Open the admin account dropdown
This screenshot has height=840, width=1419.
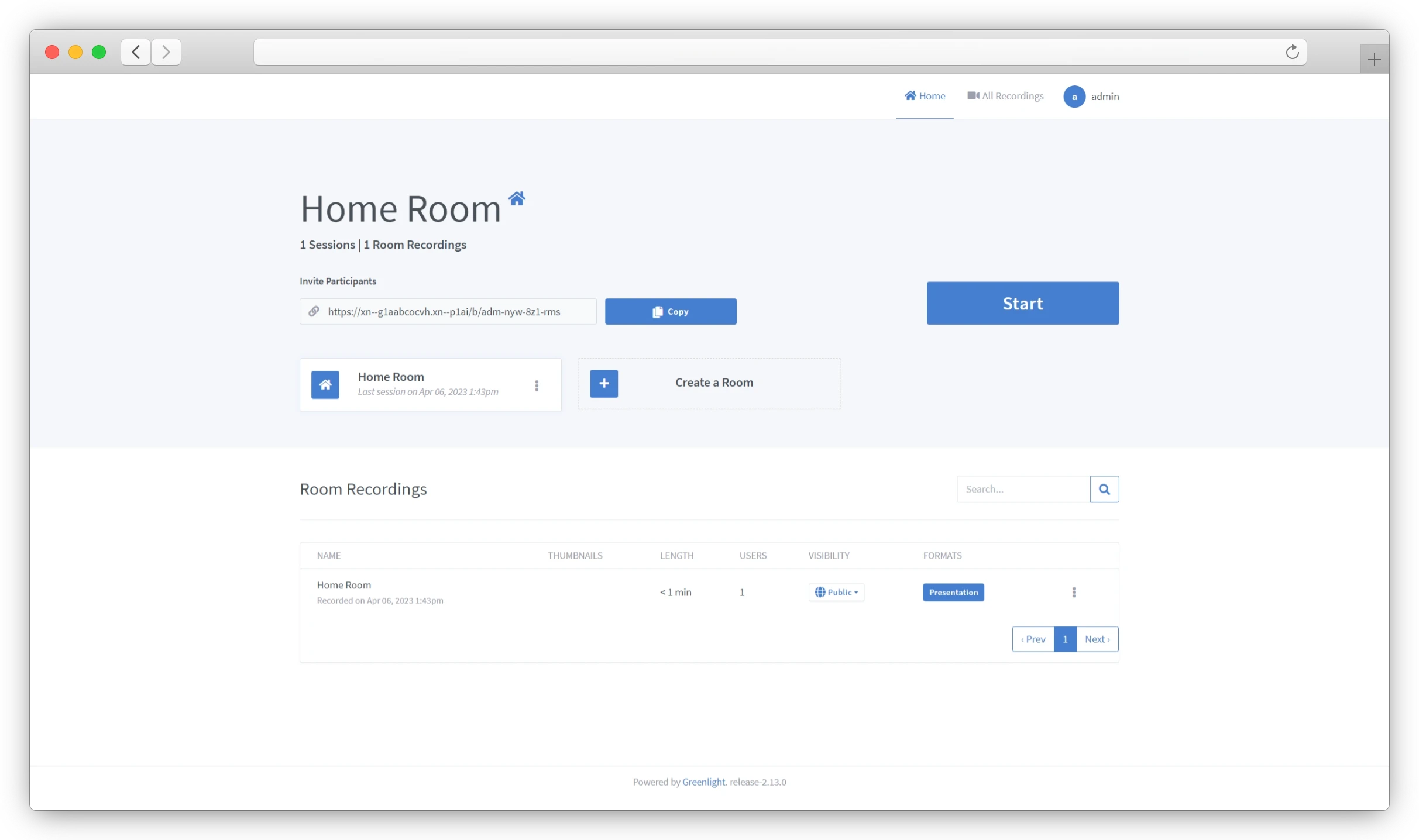tap(1092, 96)
